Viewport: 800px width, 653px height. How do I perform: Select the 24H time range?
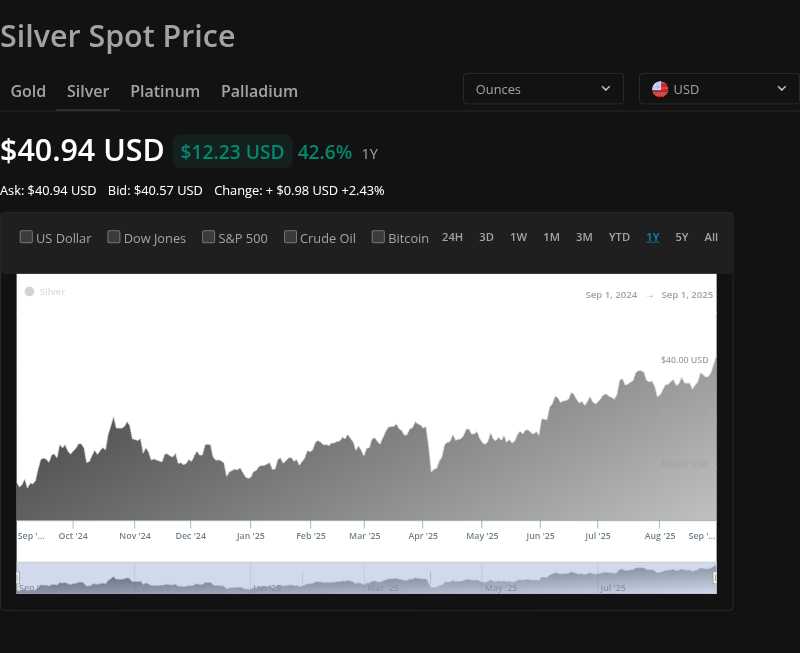[x=452, y=237]
